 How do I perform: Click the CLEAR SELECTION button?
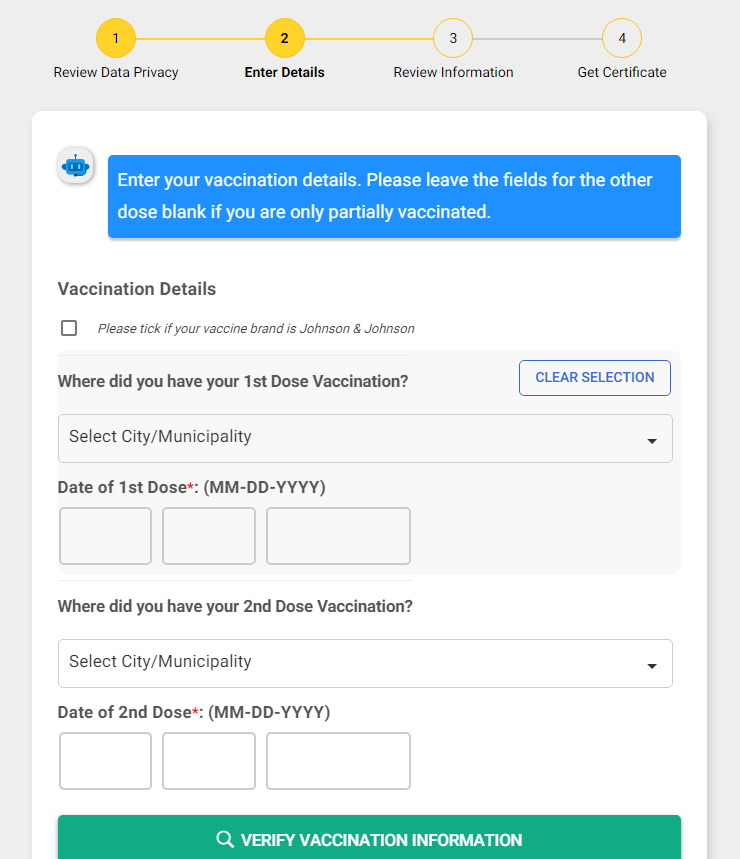click(595, 378)
